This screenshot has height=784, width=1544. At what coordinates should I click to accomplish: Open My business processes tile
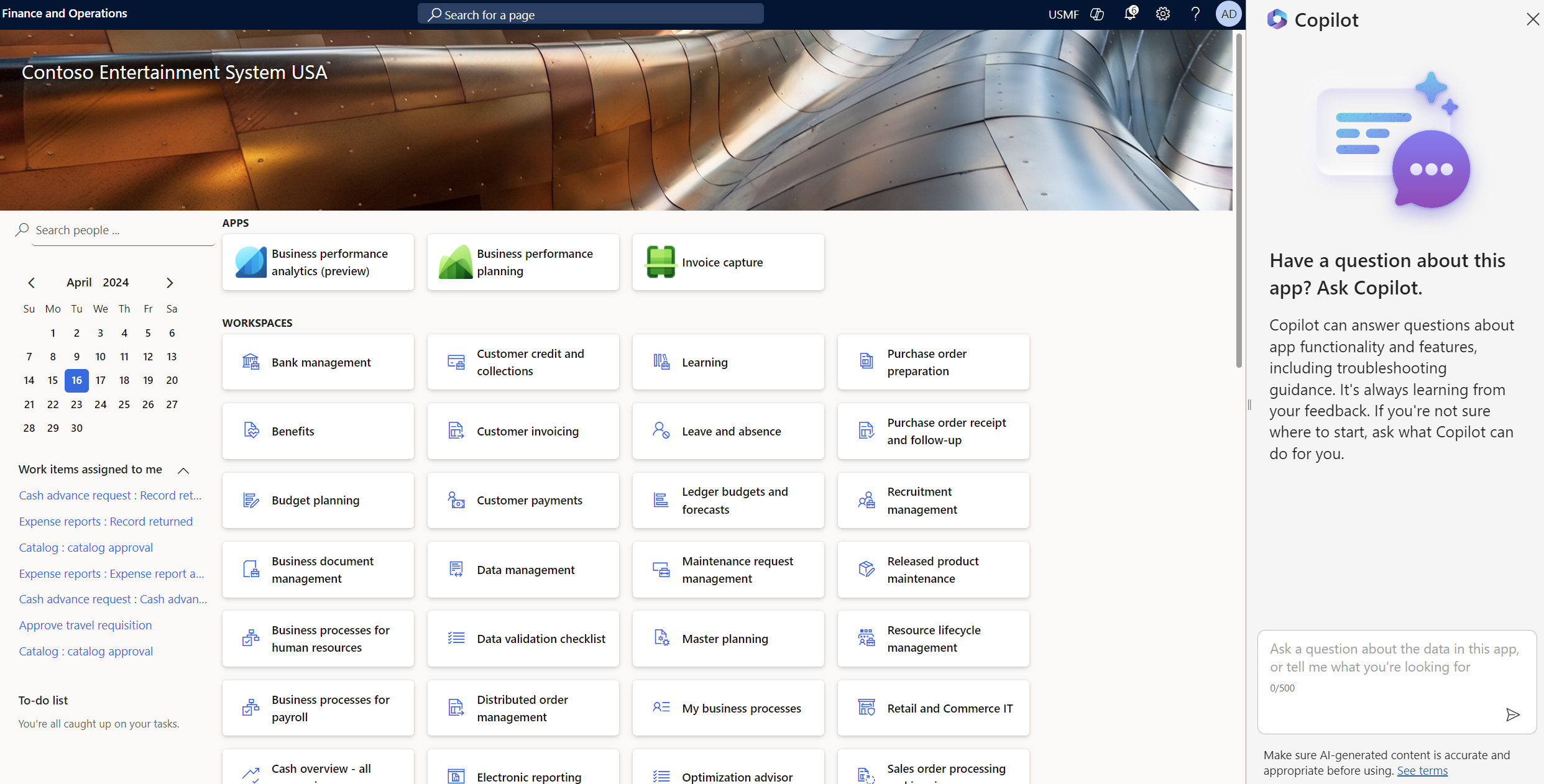pos(728,708)
